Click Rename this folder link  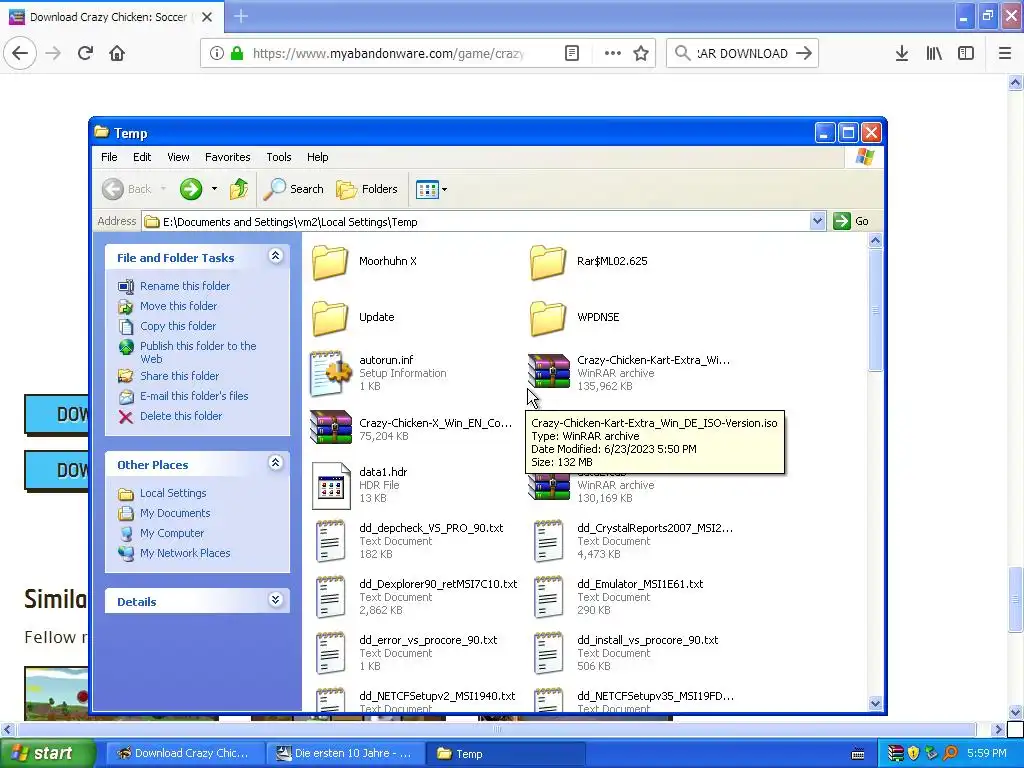(x=185, y=286)
